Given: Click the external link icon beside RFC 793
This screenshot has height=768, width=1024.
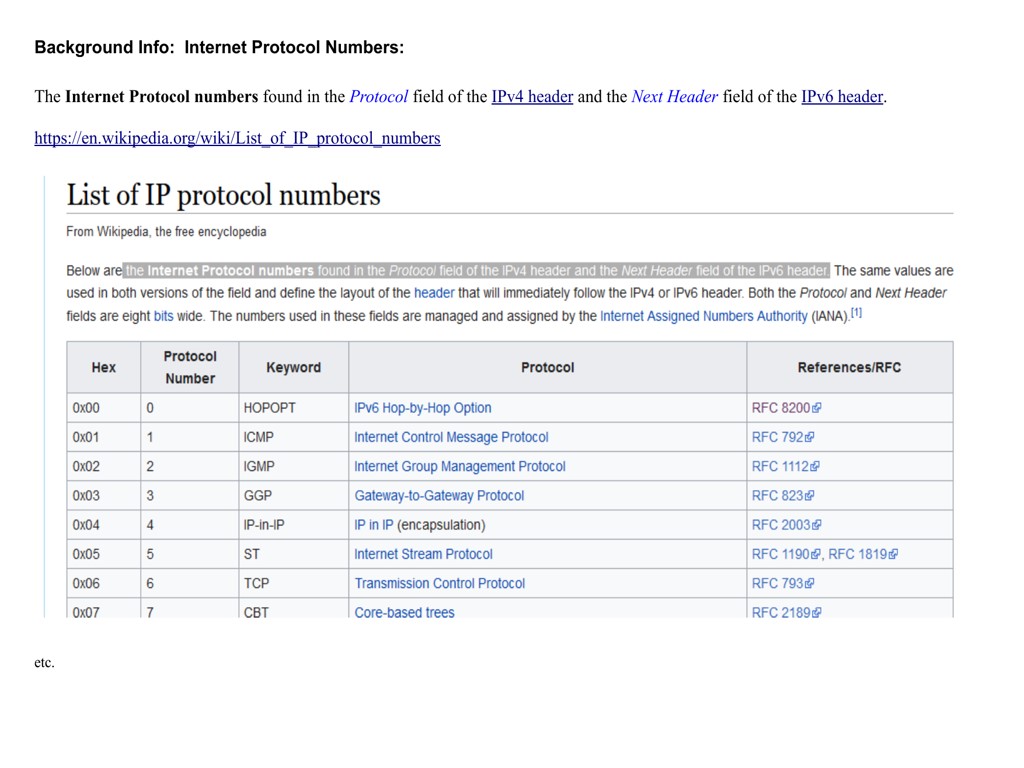Looking at the screenshot, I should tap(811, 584).
